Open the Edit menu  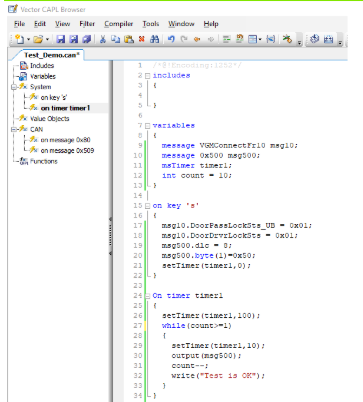click(40, 24)
